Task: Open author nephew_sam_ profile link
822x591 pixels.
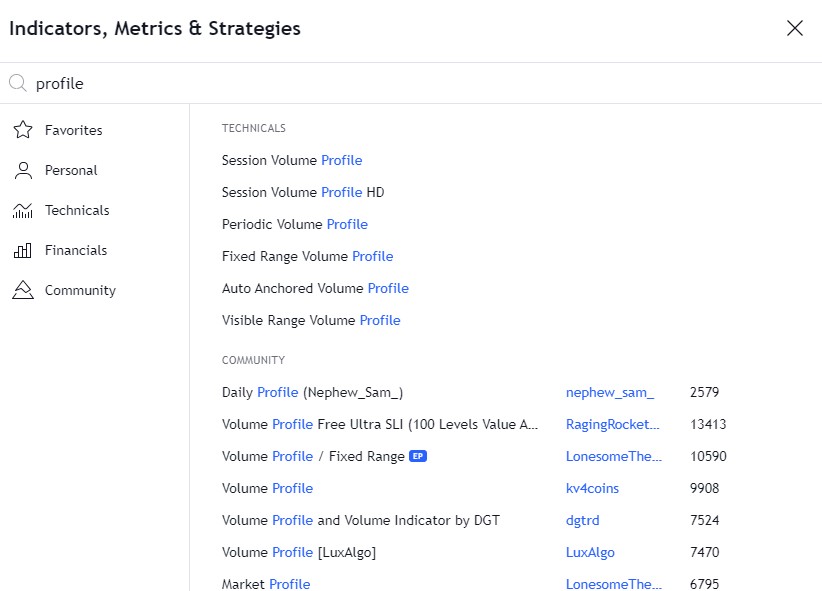Action: tap(610, 392)
